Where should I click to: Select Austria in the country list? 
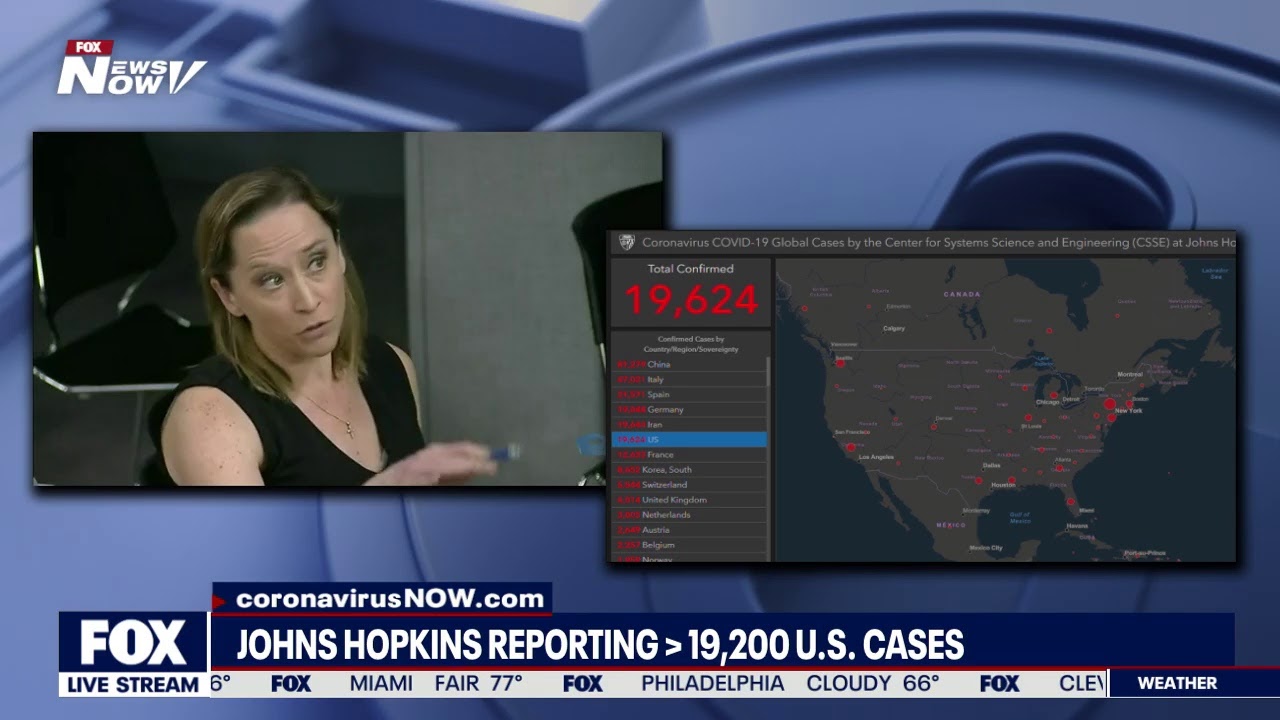689,529
